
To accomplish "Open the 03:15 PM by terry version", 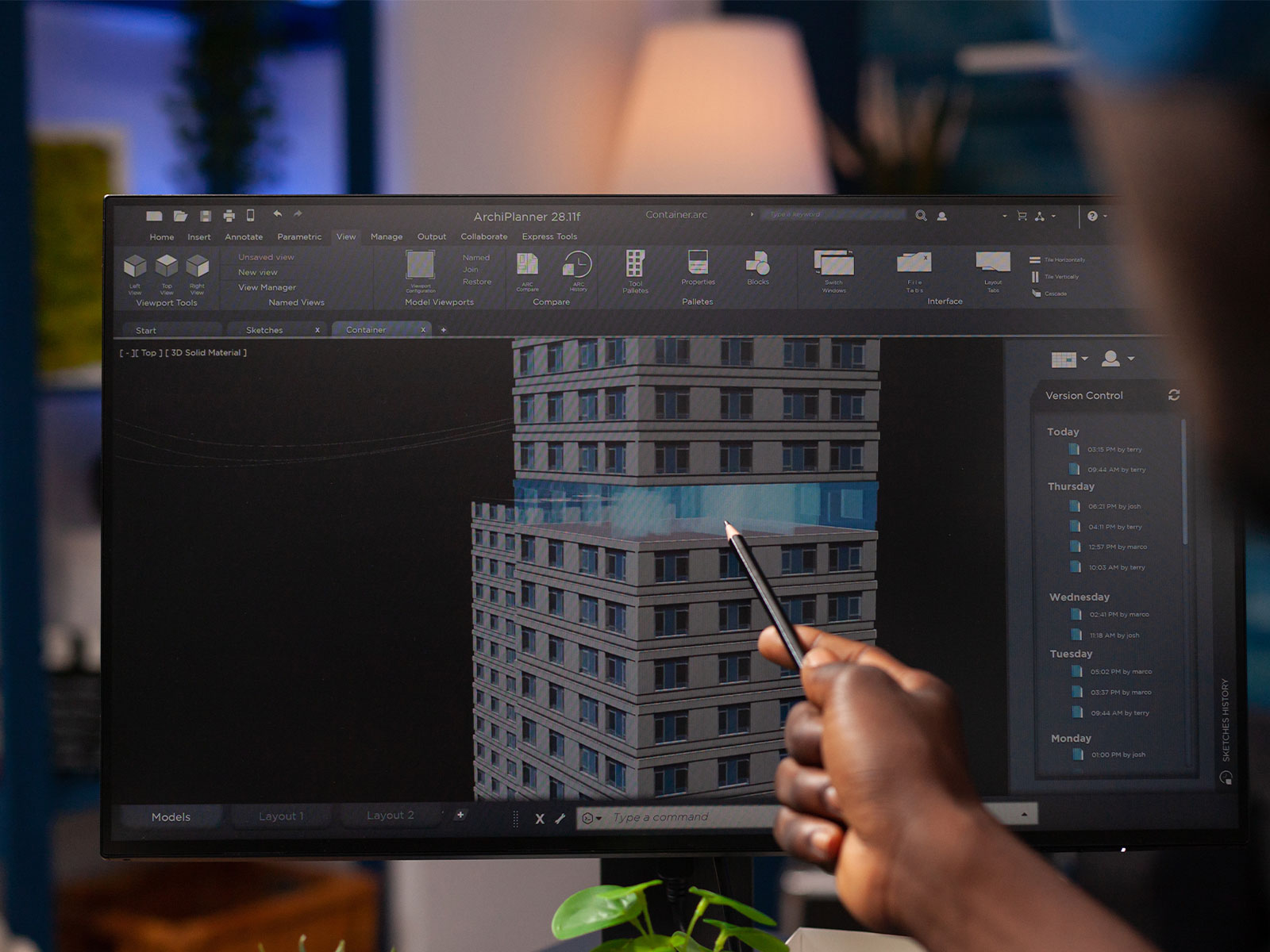I will pos(1106,449).
